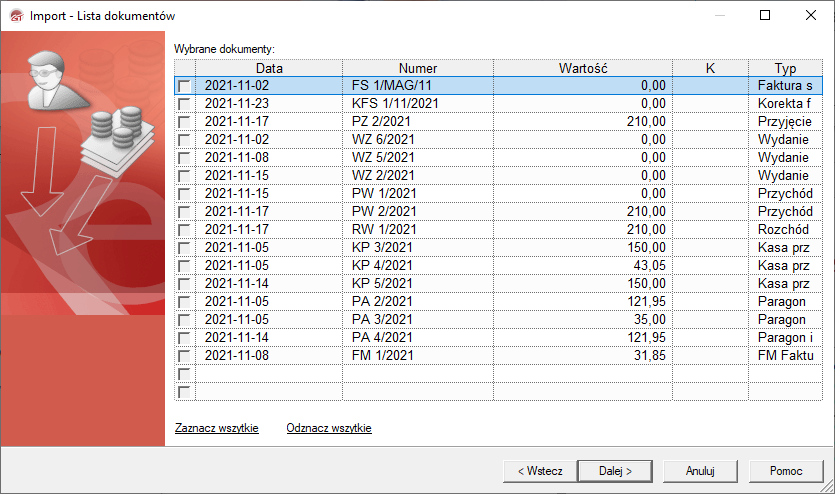The width and height of the screenshot is (835, 494).
Task: Open help via Pomoc button
Action: click(x=786, y=471)
